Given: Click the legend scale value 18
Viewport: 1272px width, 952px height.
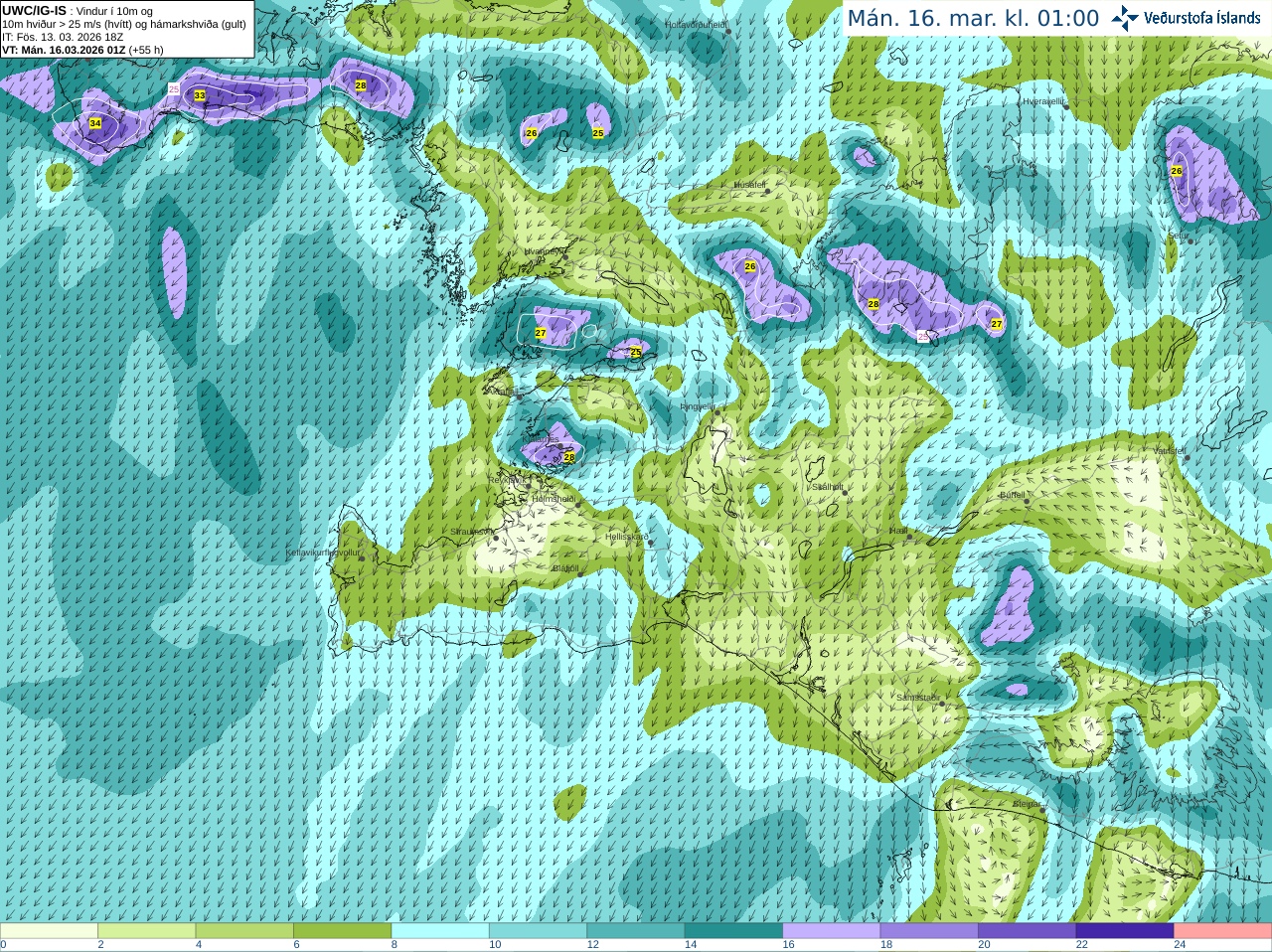Looking at the screenshot, I should click(886, 945).
